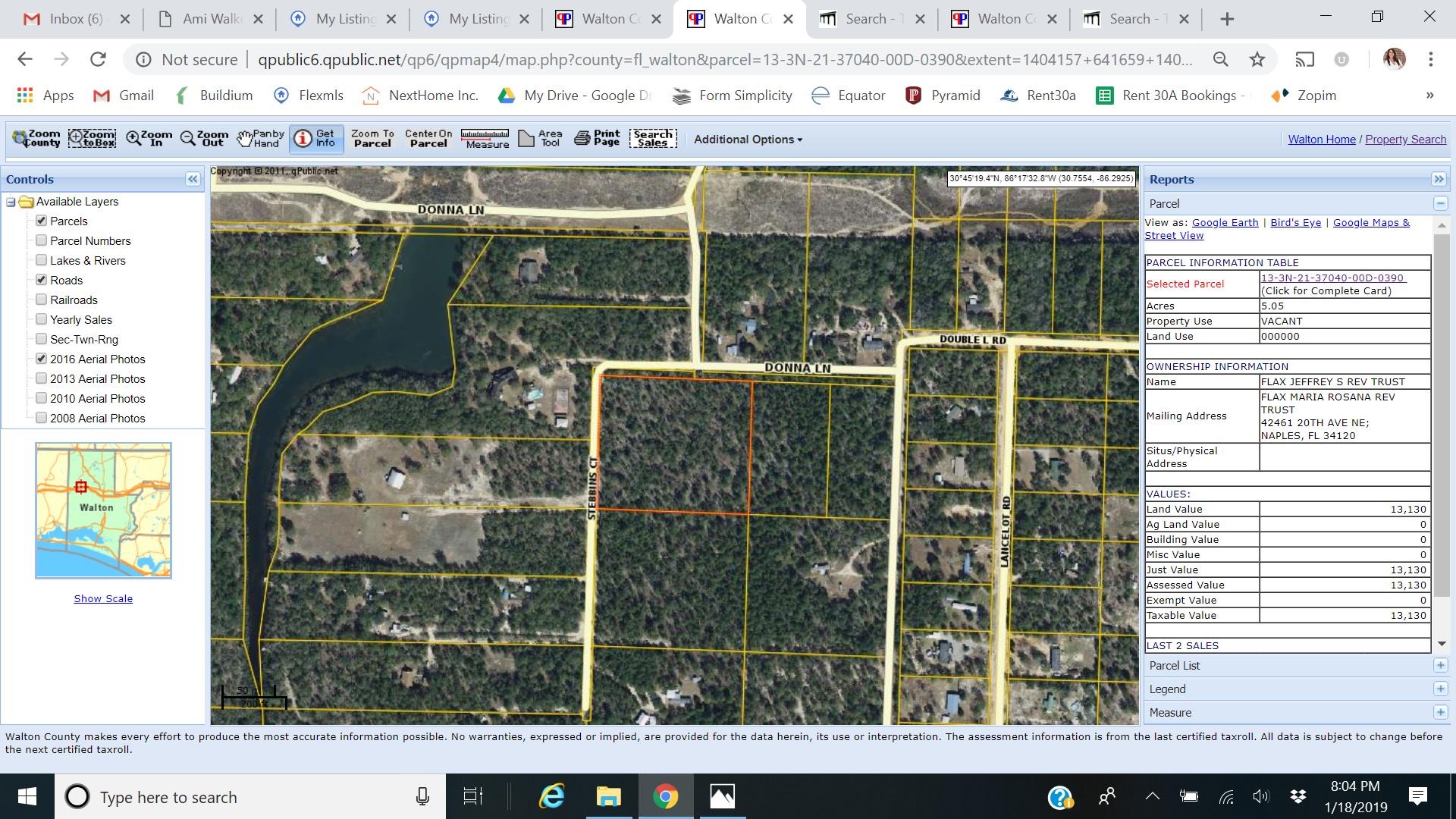Collapse the Controls panel
The width and height of the screenshot is (1456, 819).
coord(192,179)
